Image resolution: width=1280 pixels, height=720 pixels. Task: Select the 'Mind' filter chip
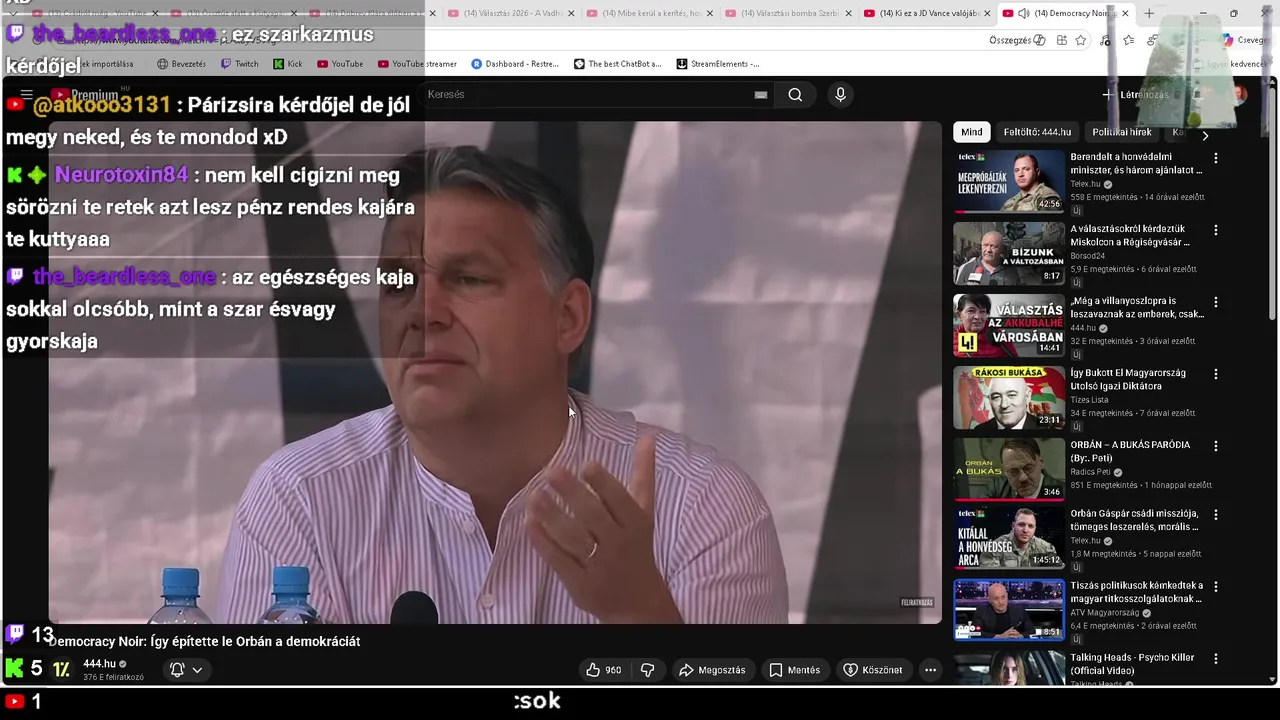pyautogui.click(x=972, y=132)
